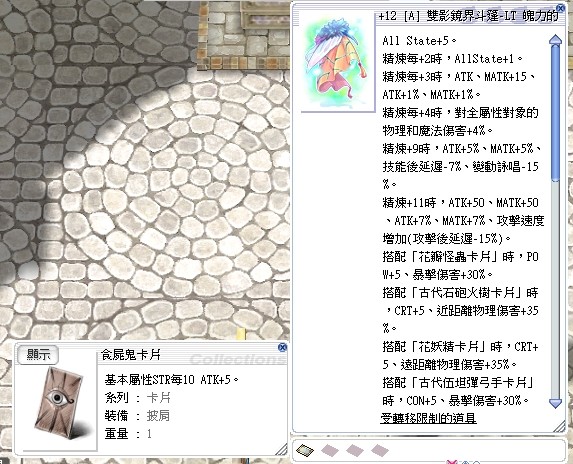Click the ghoul card eye image
Viewport: 573px width, 464px height.
click(x=59, y=403)
